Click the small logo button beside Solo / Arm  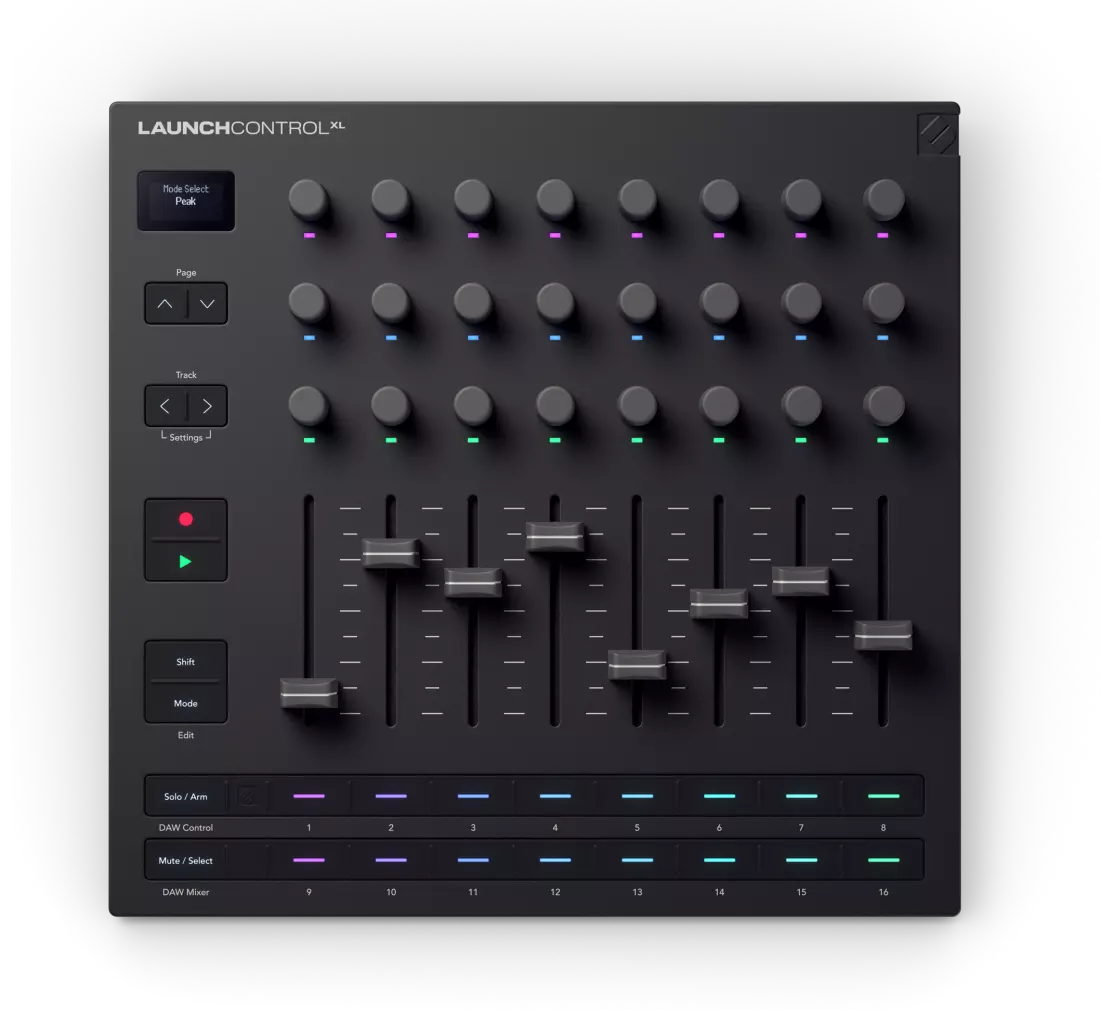(247, 796)
